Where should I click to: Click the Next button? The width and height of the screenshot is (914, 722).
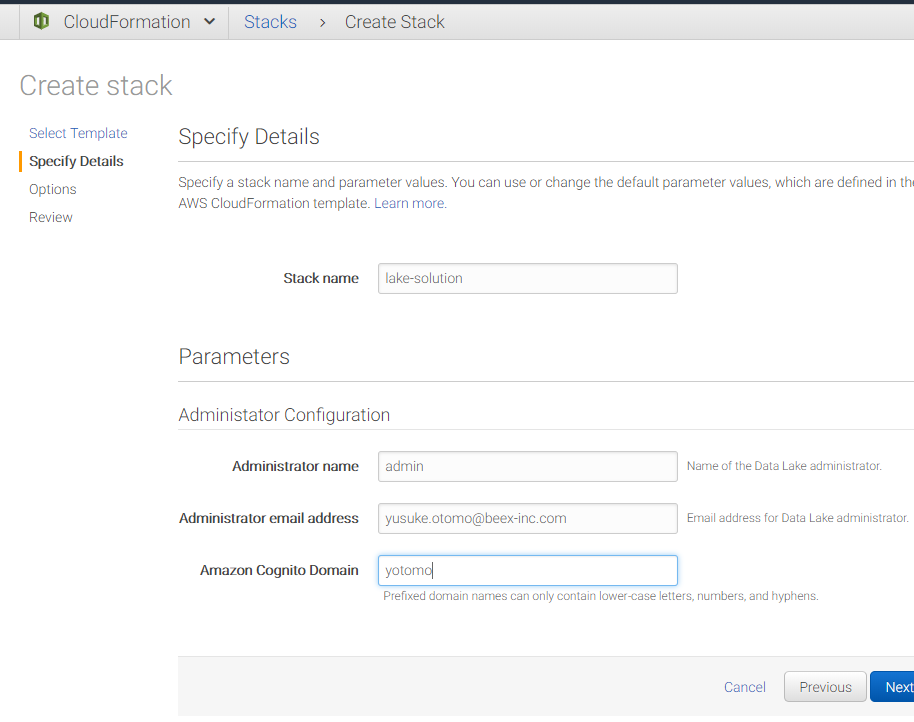[894, 687]
